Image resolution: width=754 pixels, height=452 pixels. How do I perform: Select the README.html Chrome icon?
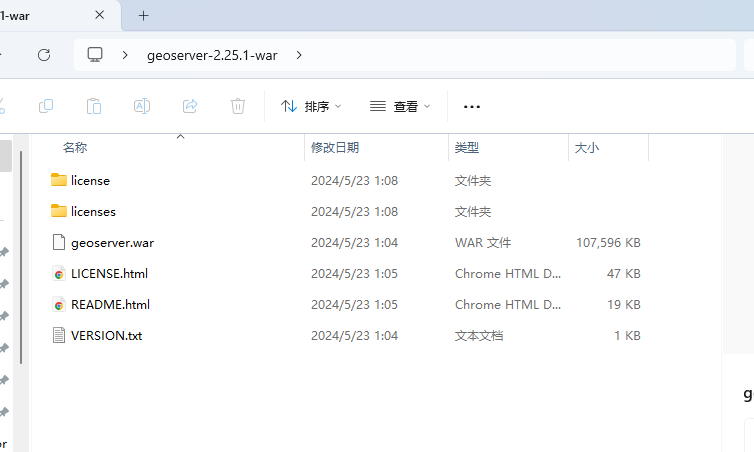tap(59, 304)
